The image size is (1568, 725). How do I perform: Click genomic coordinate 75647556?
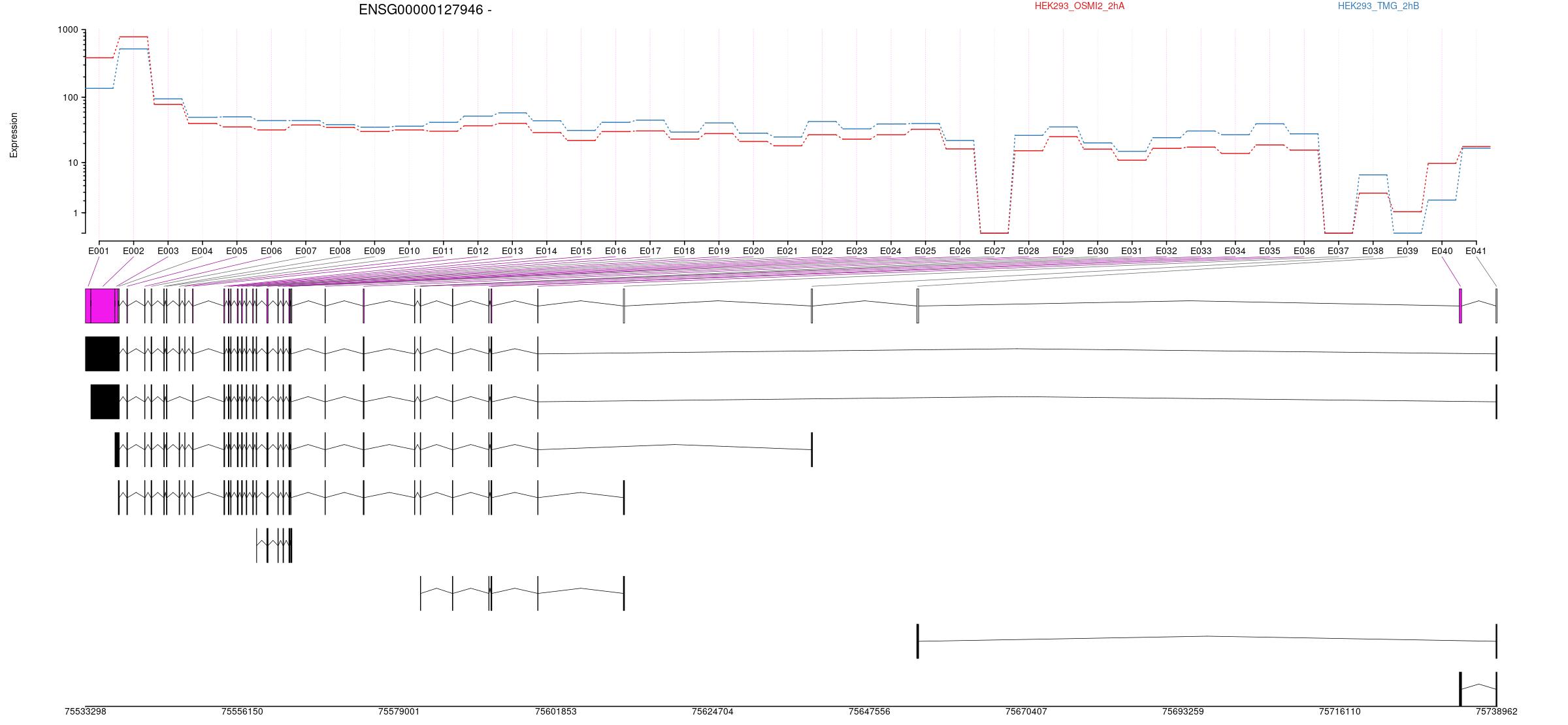(870, 711)
